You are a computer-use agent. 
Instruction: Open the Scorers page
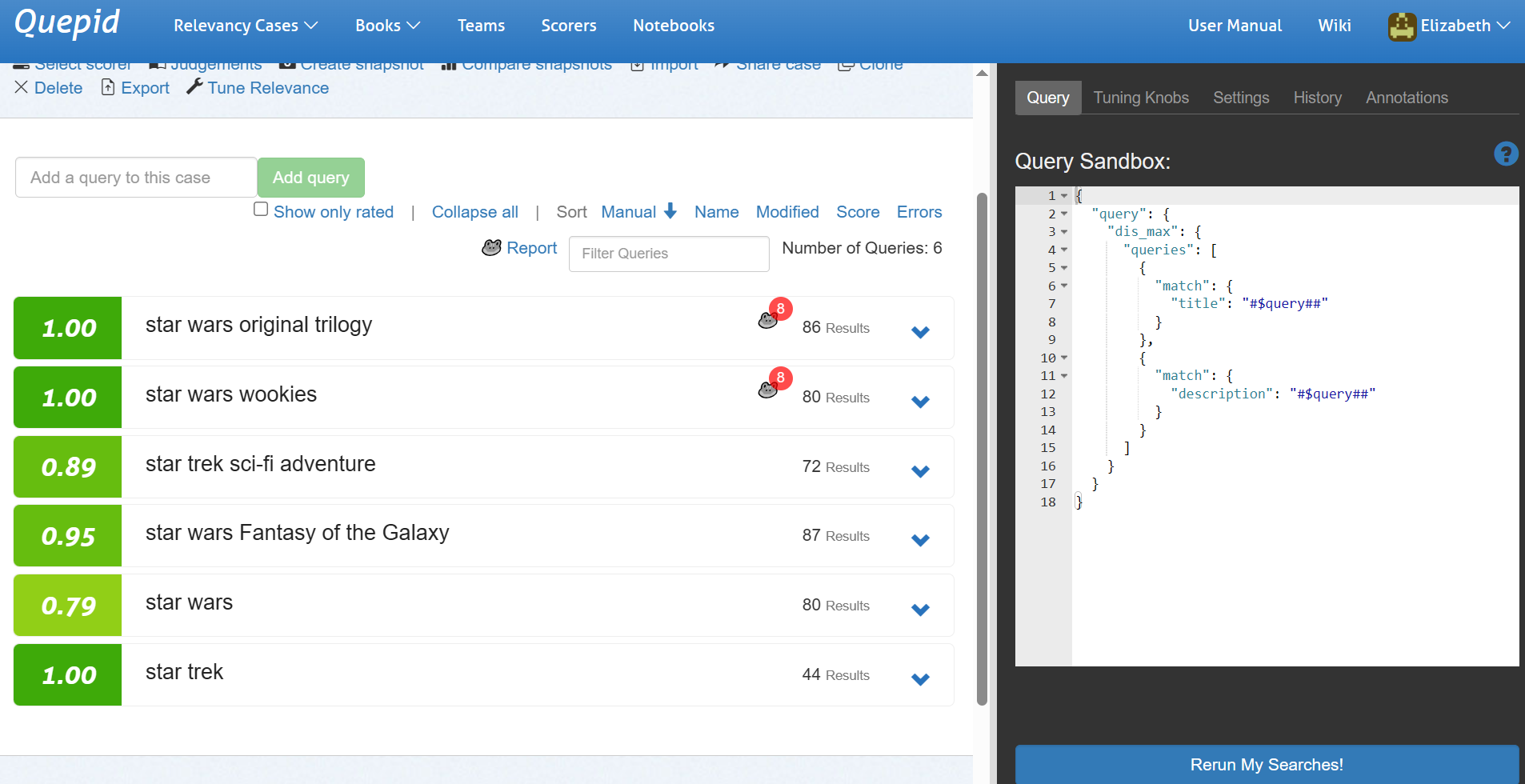[568, 26]
